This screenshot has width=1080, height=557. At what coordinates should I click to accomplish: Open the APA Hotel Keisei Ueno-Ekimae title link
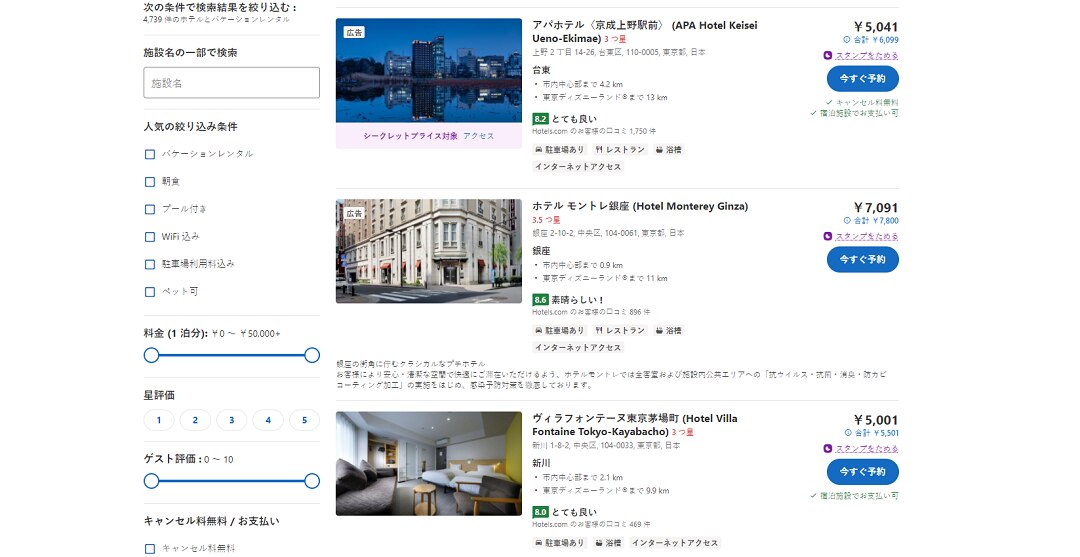(645, 32)
